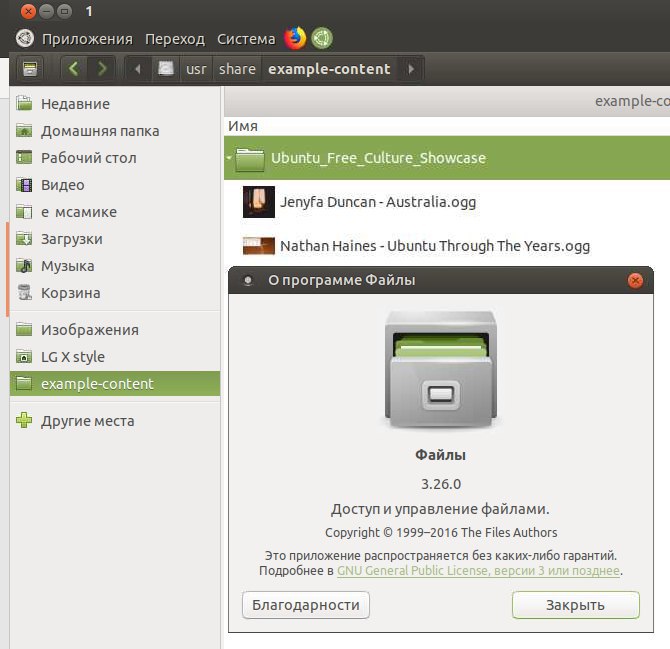Open Музыка in the sidebar
Image resolution: width=670 pixels, height=649 pixels.
pos(115,266)
